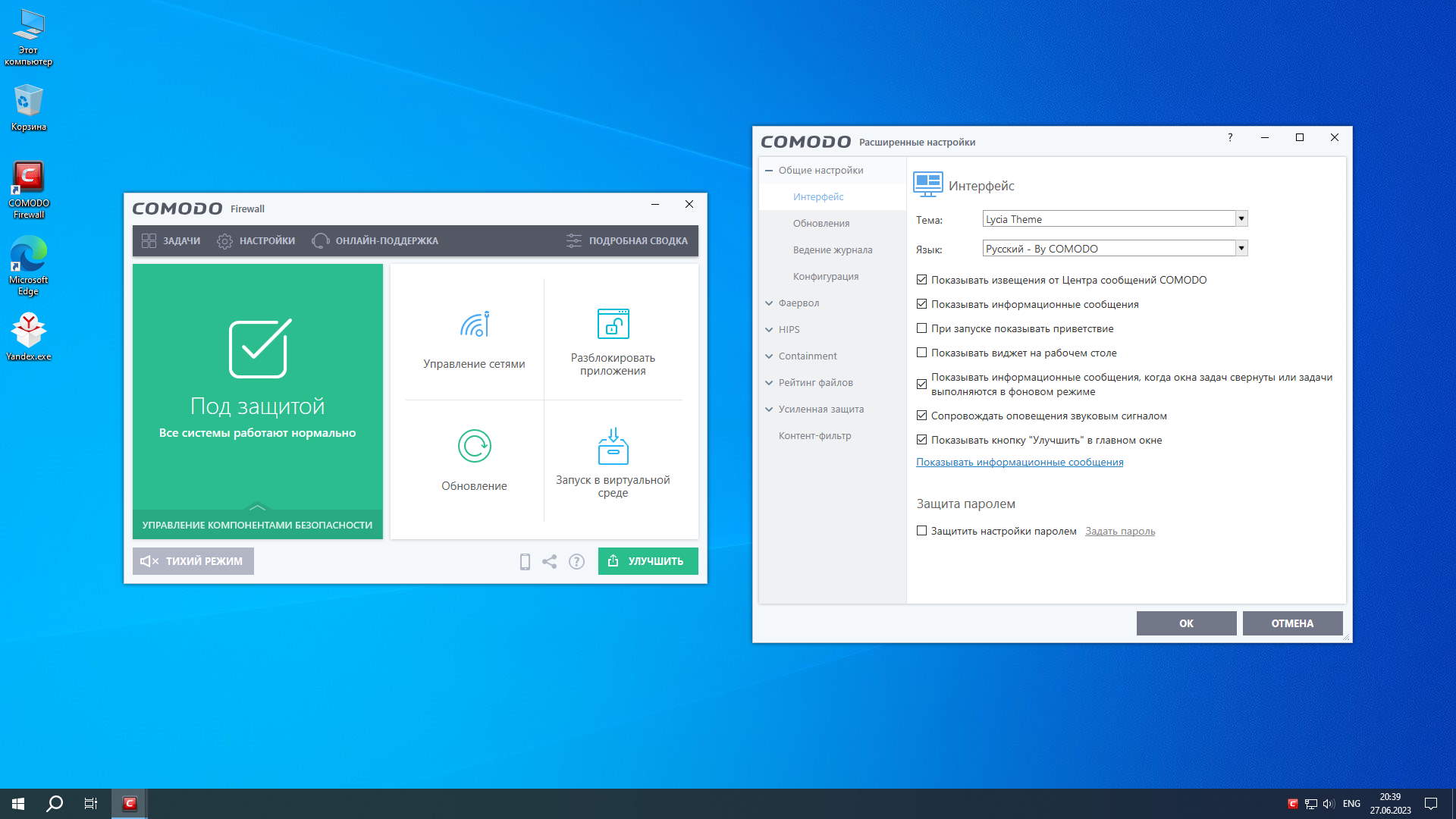Select Обновления in settings sidebar

click(x=821, y=224)
